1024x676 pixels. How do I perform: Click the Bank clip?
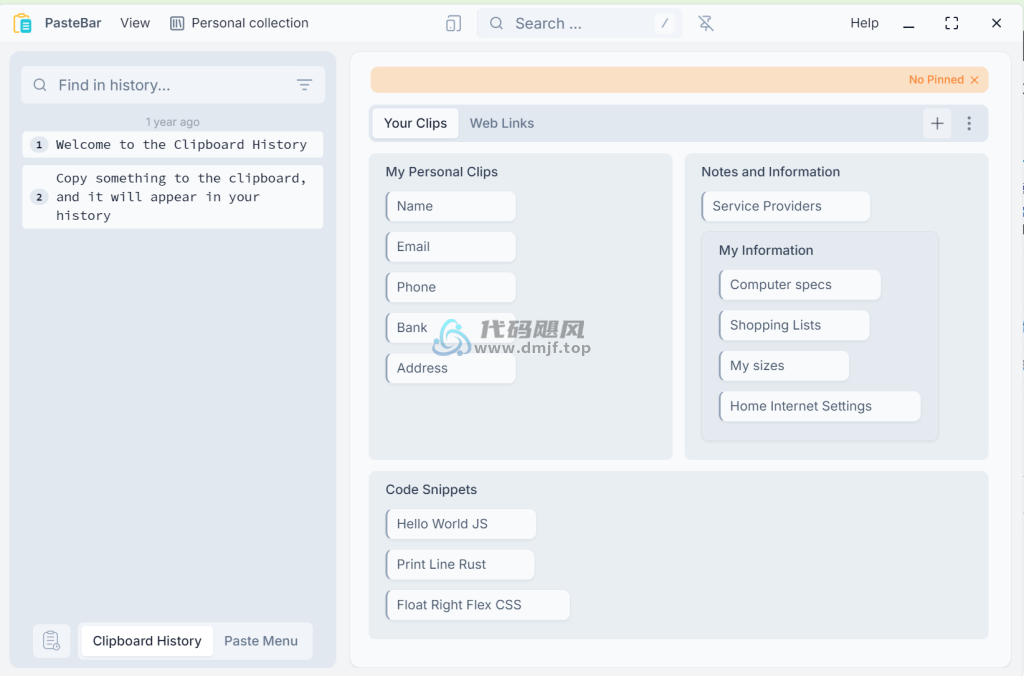click(x=451, y=328)
